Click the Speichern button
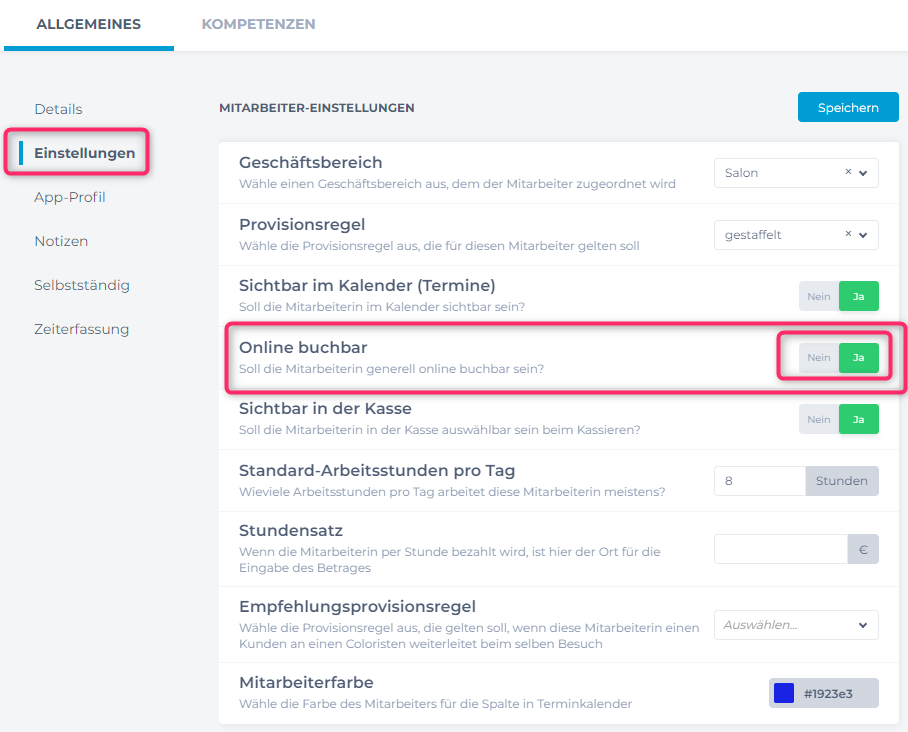The width and height of the screenshot is (908, 732). (x=848, y=107)
